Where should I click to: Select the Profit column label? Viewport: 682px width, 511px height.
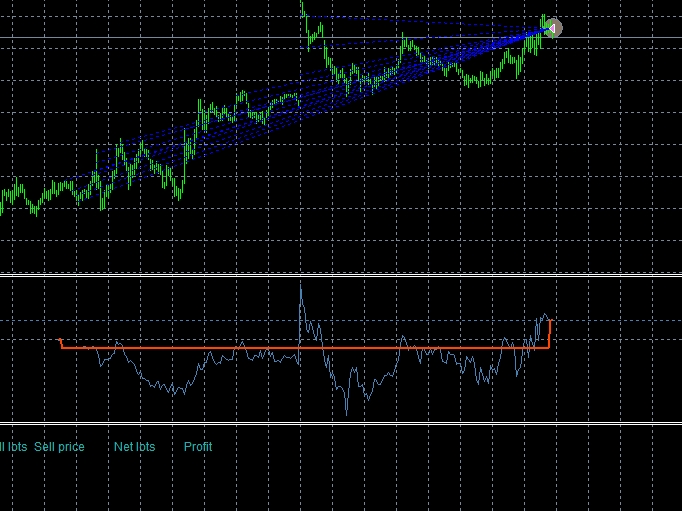198,447
